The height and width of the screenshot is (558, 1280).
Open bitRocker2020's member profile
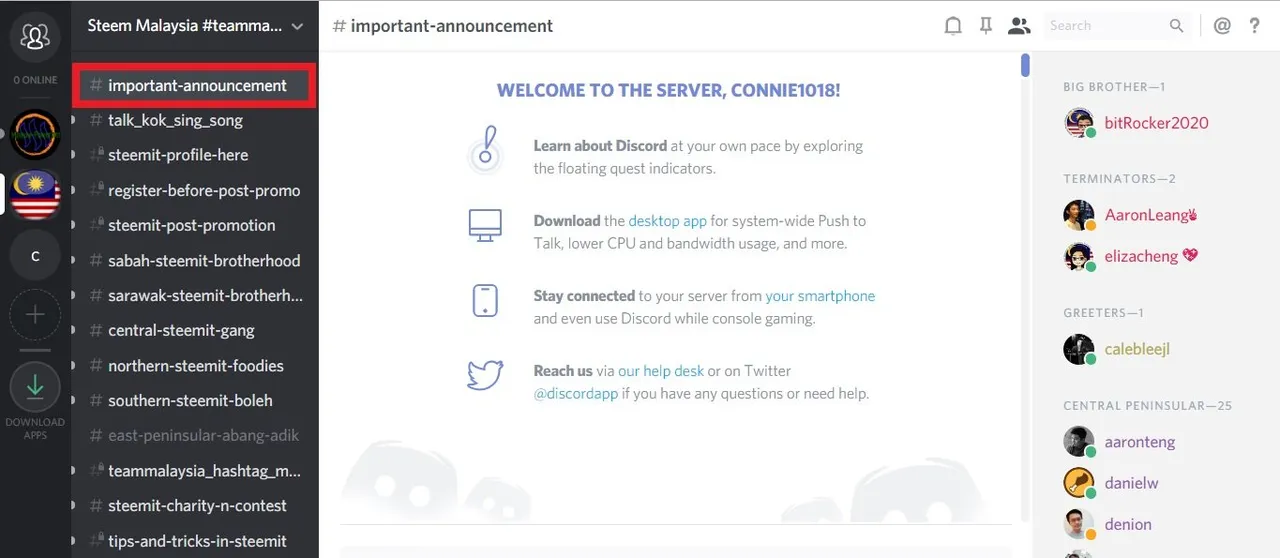click(x=1156, y=123)
